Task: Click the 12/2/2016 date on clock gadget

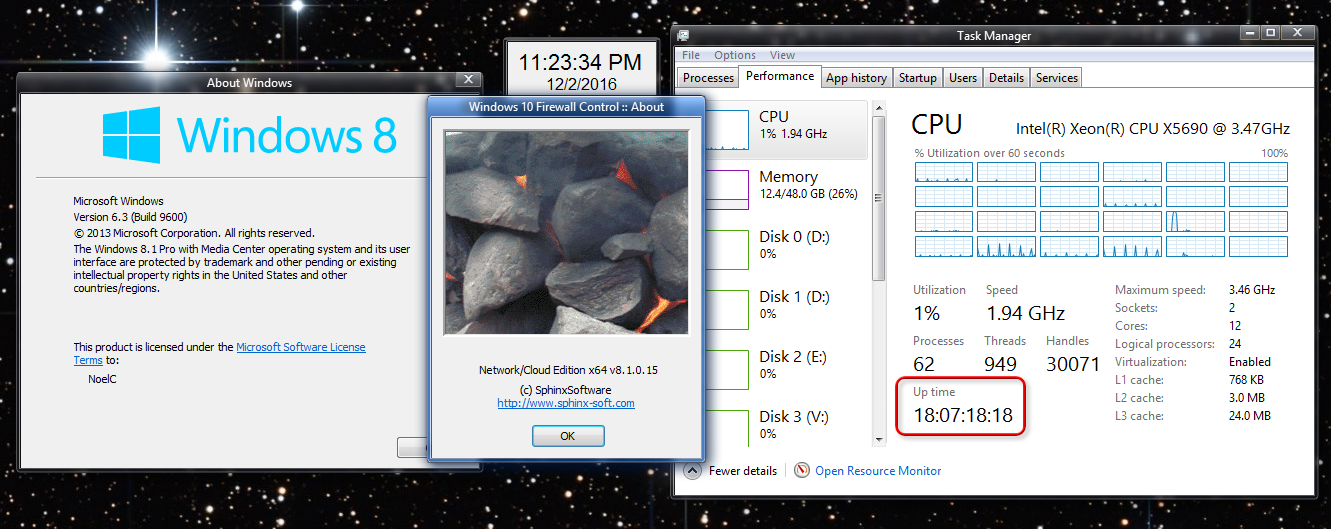Action: tap(580, 85)
